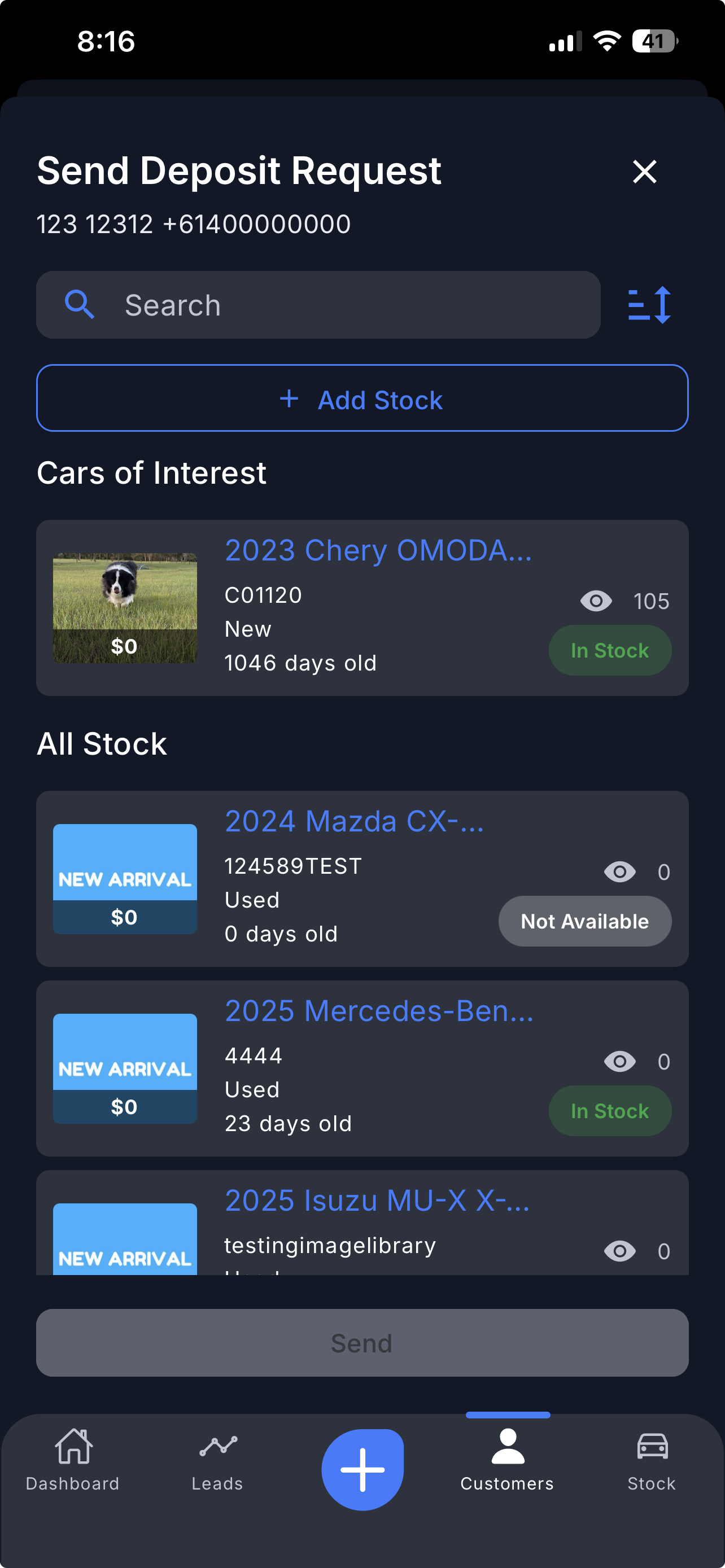Open the Stock tab car icon
Image resolution: width=725 pixels, height=1568 pixels.
(x=652, y=1446)
